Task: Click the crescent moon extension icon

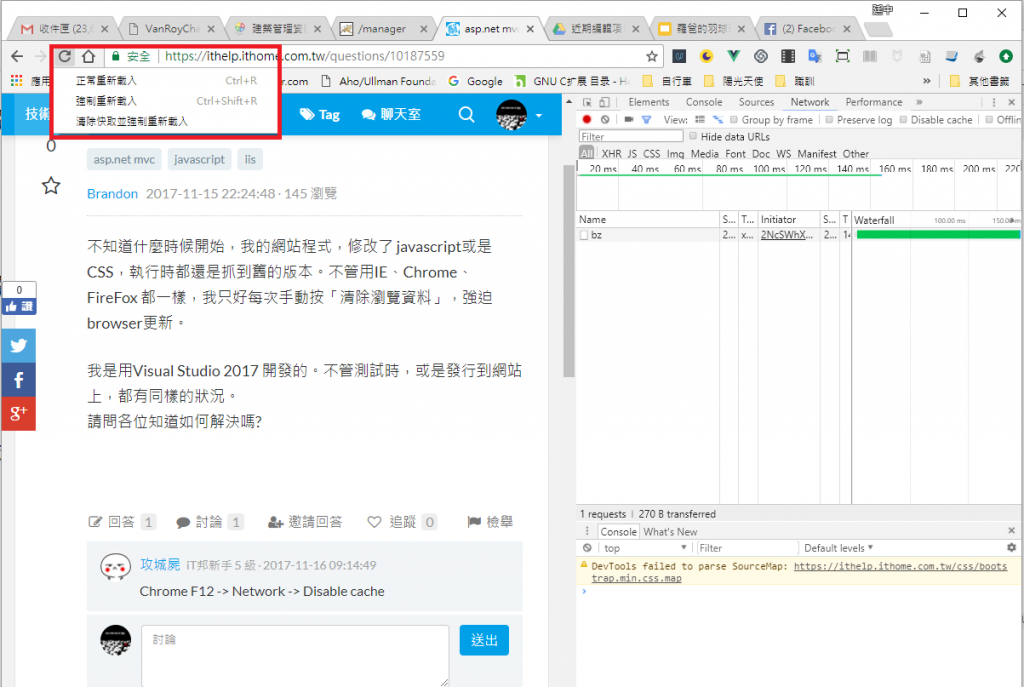Action: 706,56
